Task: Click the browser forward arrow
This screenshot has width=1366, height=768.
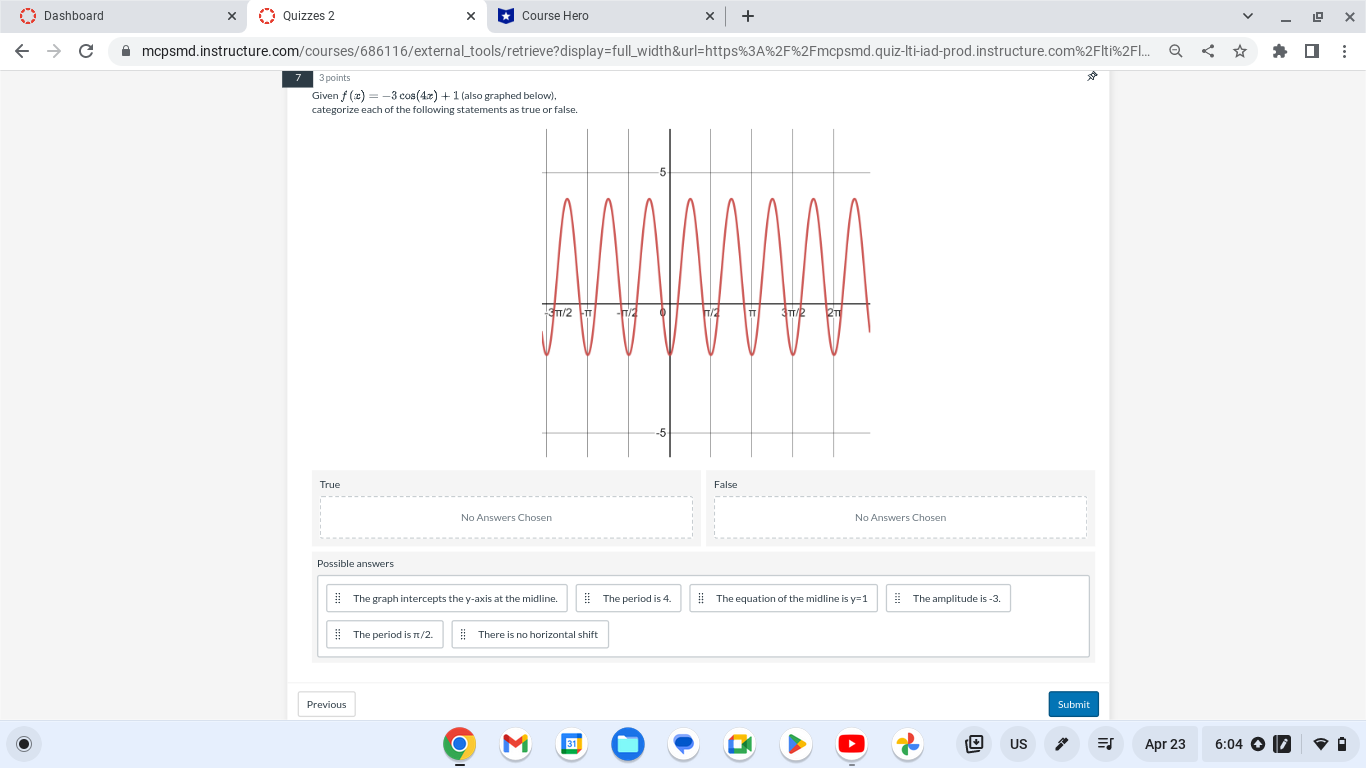Action: 54,51
